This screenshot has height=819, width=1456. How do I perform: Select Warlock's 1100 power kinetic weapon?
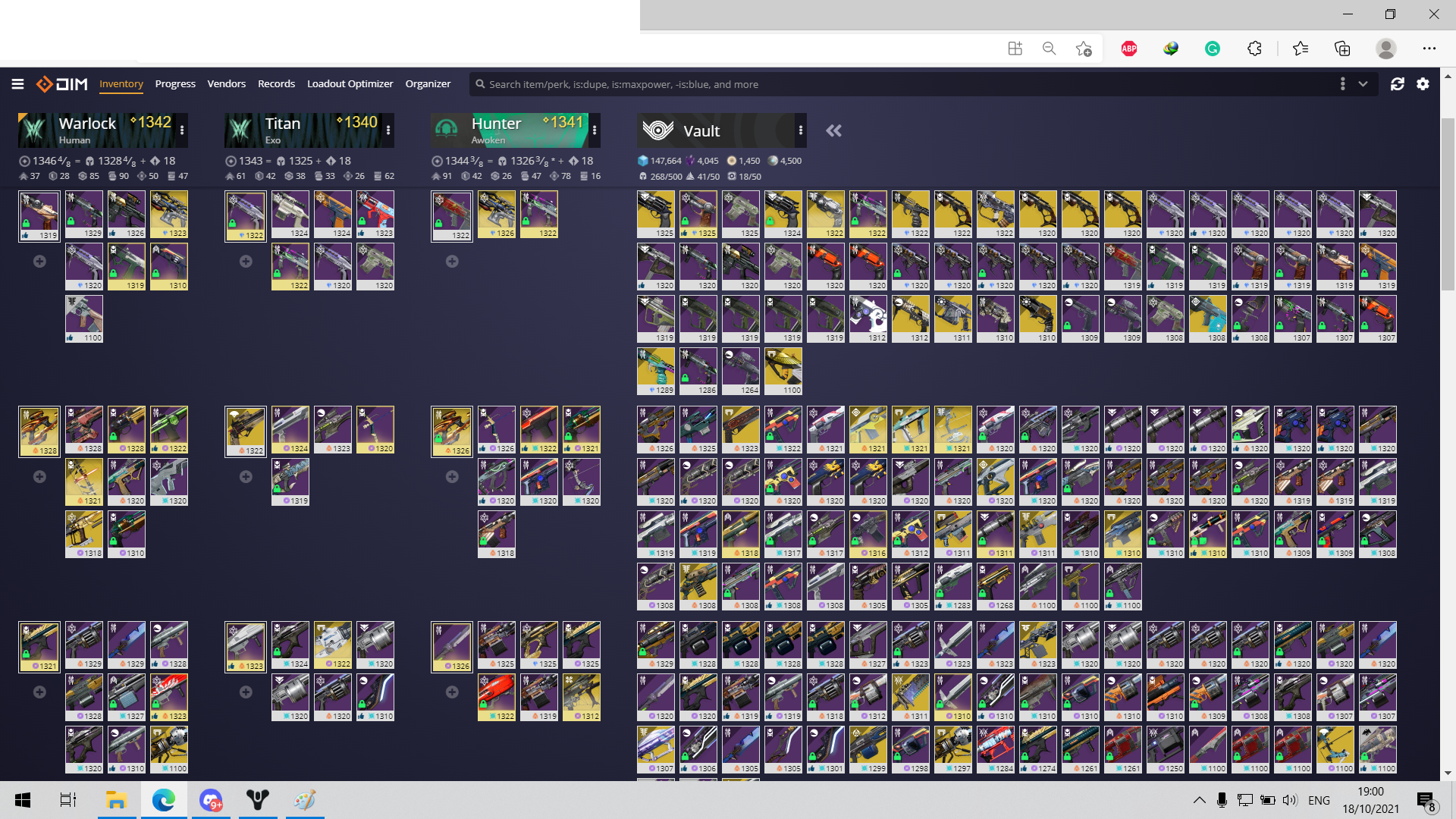(84, 319)
